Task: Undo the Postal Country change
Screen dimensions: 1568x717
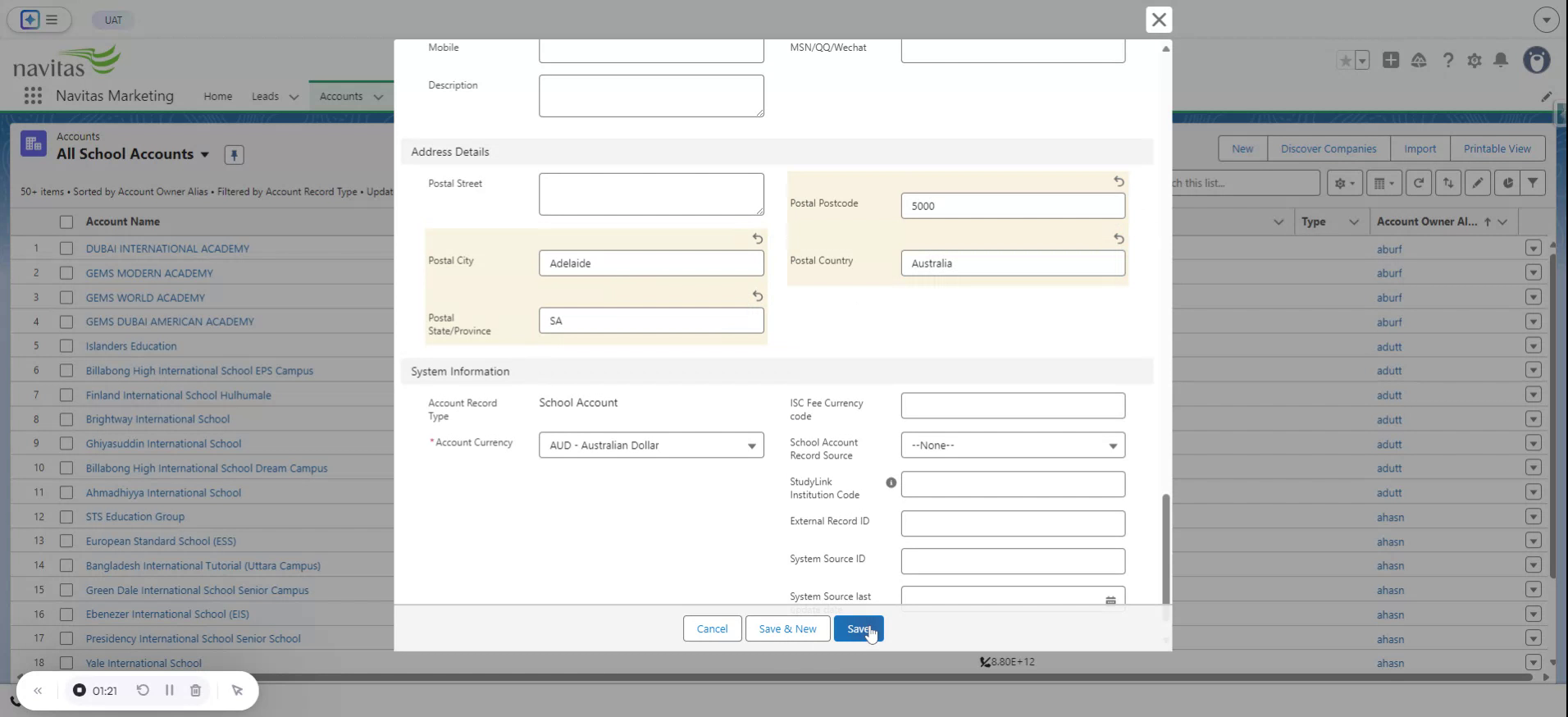Action: [1119, 239]
